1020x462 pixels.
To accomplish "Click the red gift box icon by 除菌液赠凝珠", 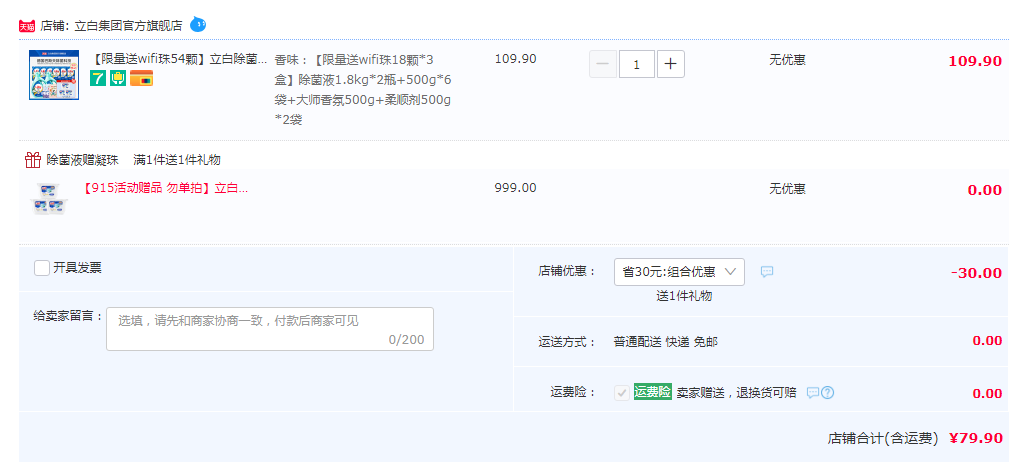I will pyautogui.click(x=33, y=159).
